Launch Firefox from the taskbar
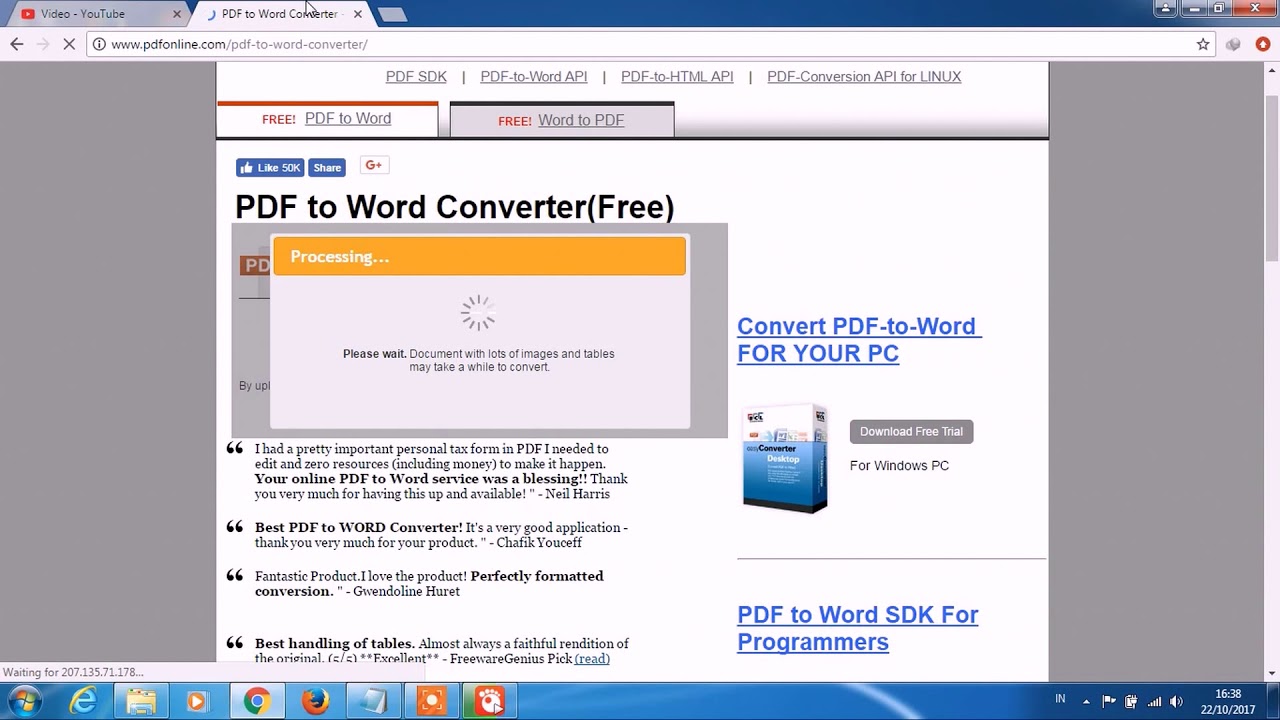The image size is (1280, 720). (315, 702)
